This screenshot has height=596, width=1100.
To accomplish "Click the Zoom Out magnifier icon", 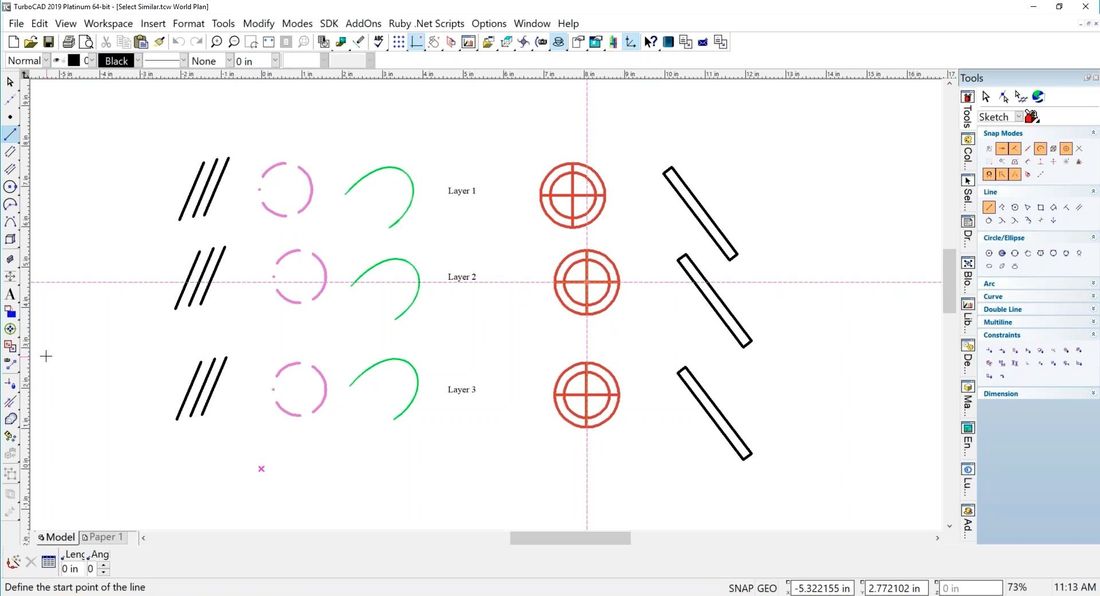I will [234, 42].
